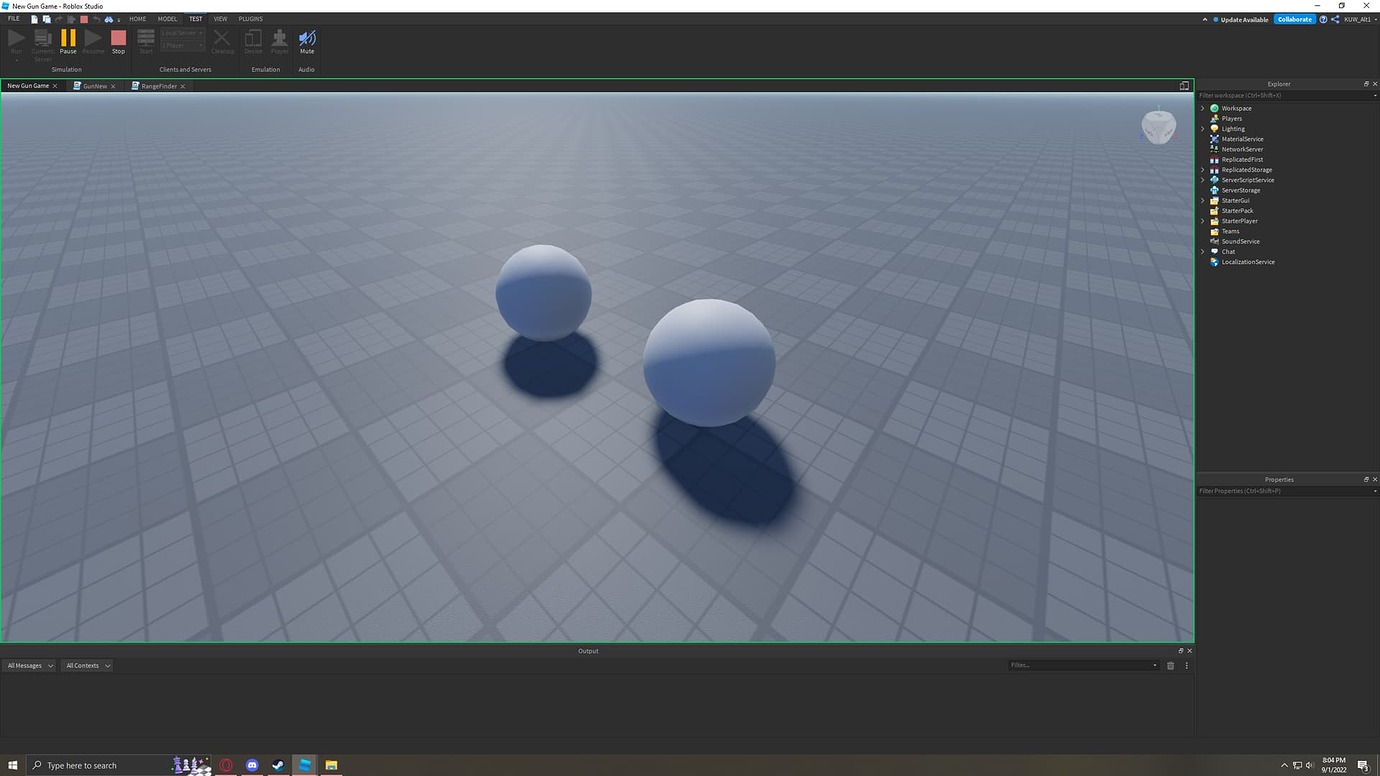Click the Filter workspace field in Explorer
Viewport: 1380px width, 776px height.
(1280, 95)
